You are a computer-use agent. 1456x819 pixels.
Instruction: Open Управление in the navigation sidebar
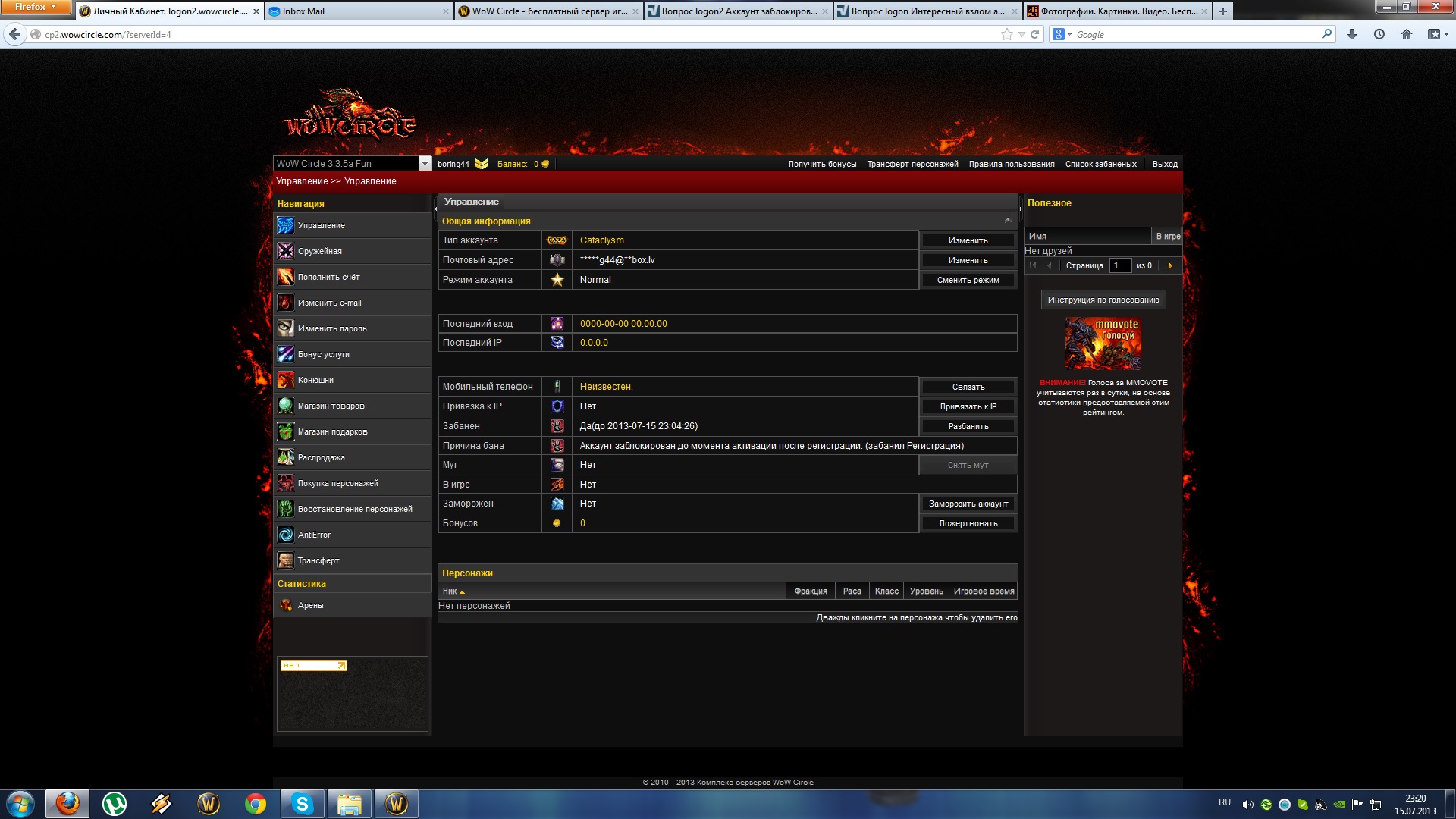click(352, 225)
